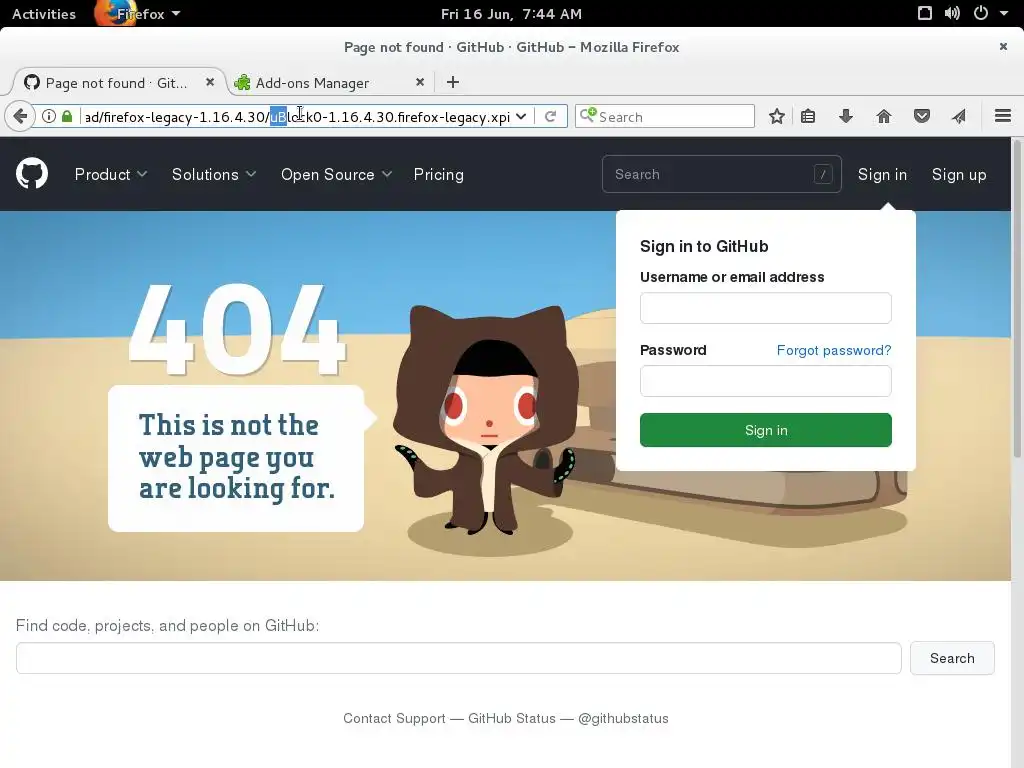
Task: Click the URL address bar text
Action: pos(297,117)
